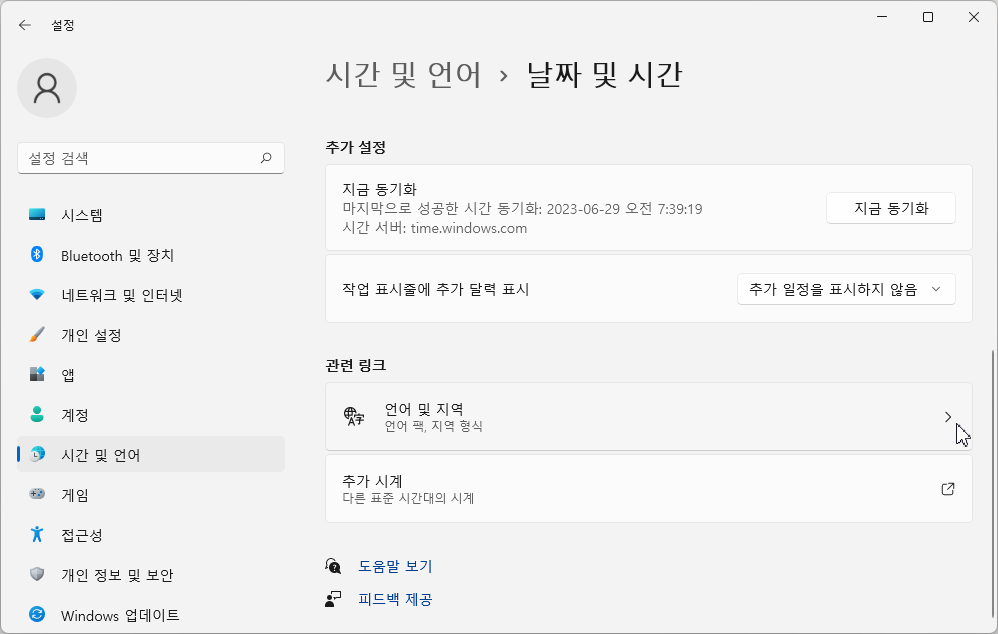998x634 pixels.
Task: Open Bluetooth 및 장치 category
Action: [151, 255]
